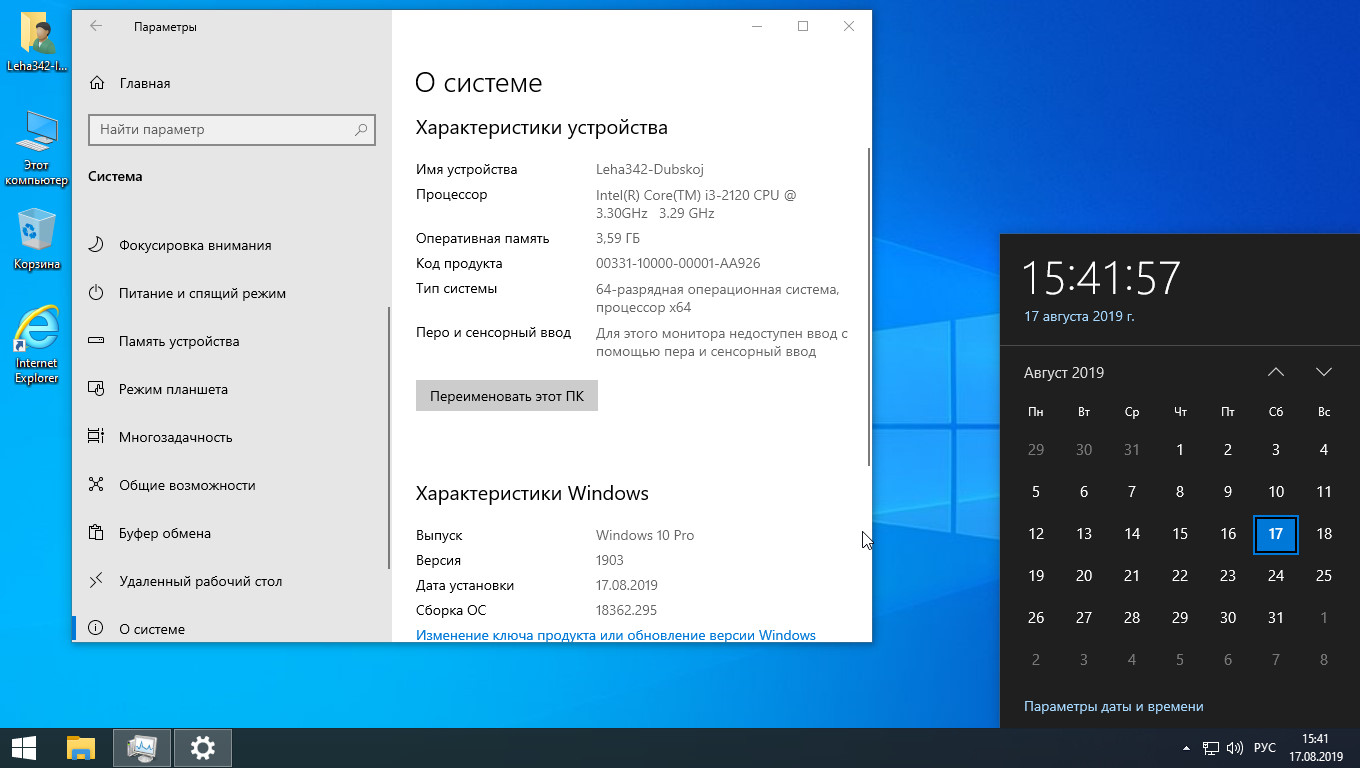Image resolution: width=1360 pixels, height=768 pixels.
Task: Go to previous month in calendar
Action: pos(1276,372)
